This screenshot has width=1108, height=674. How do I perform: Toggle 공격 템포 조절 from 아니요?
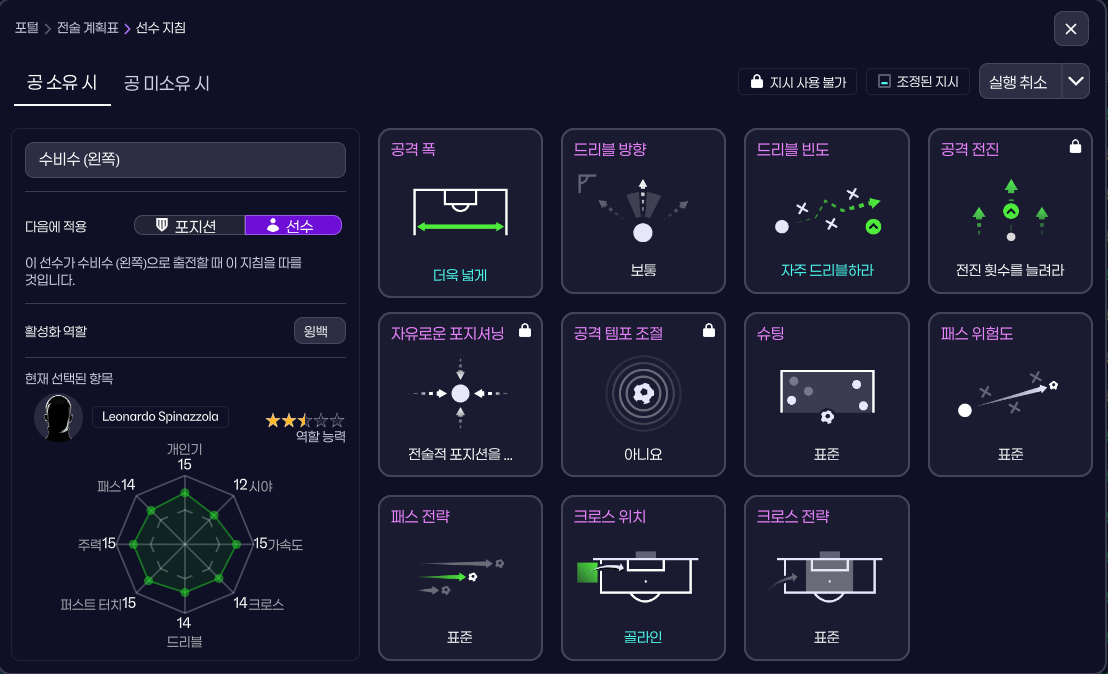click(643, 453)
